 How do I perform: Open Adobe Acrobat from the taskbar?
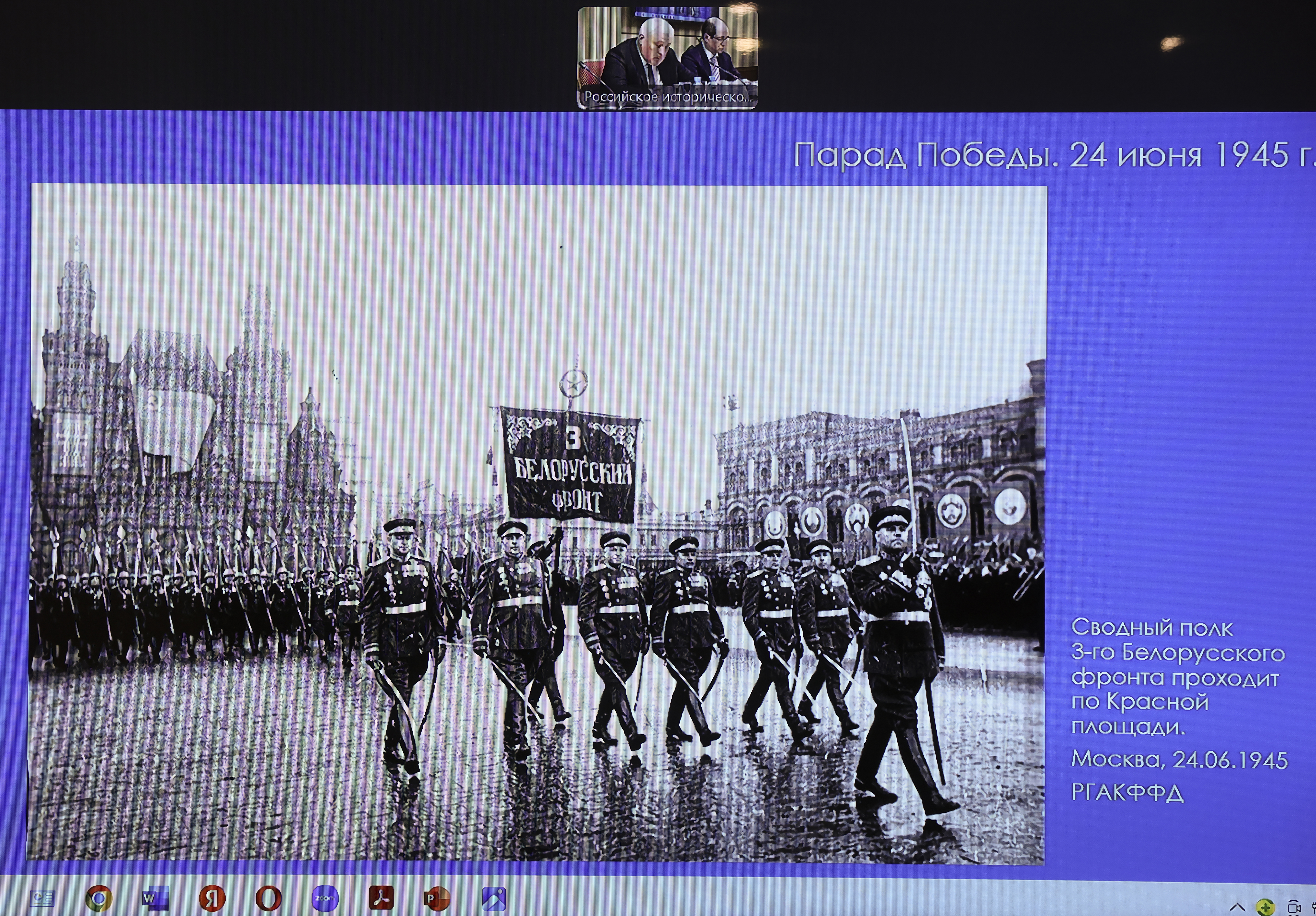point(381,898)
